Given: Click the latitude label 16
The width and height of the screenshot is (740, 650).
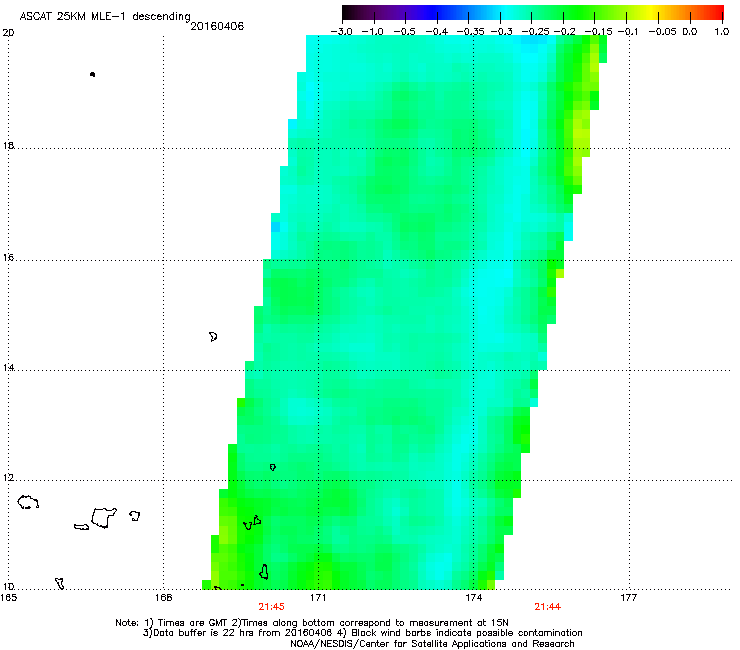Looking at the screenshot, I should pyautogui.click(x=8, y=257).
